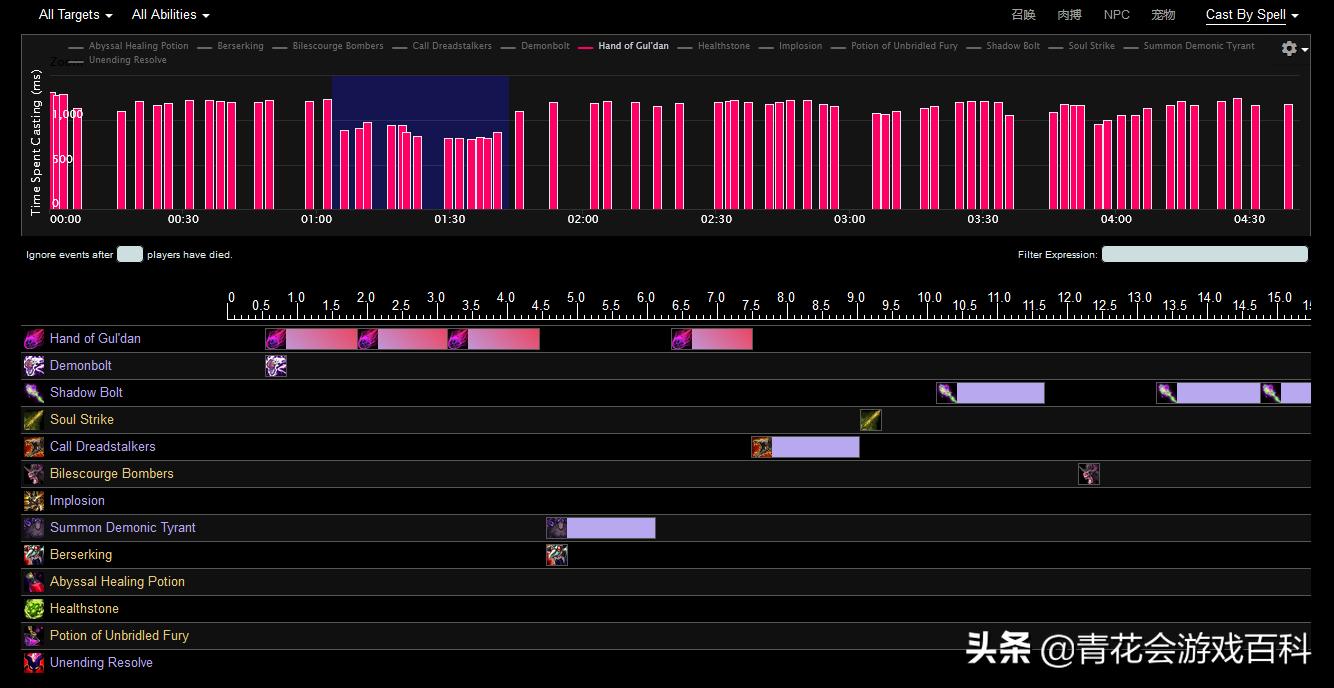Select the Summon Demonic Tyrant spell icon
Screen dimensions: 1334x688
(x=33, y=527)
